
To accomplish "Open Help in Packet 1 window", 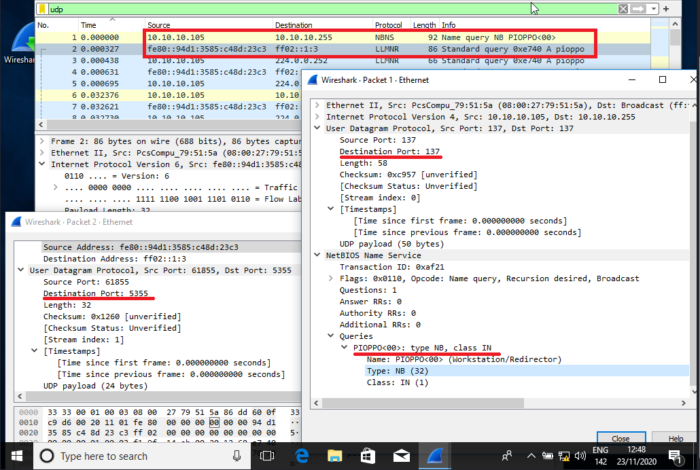I will 675,438.
